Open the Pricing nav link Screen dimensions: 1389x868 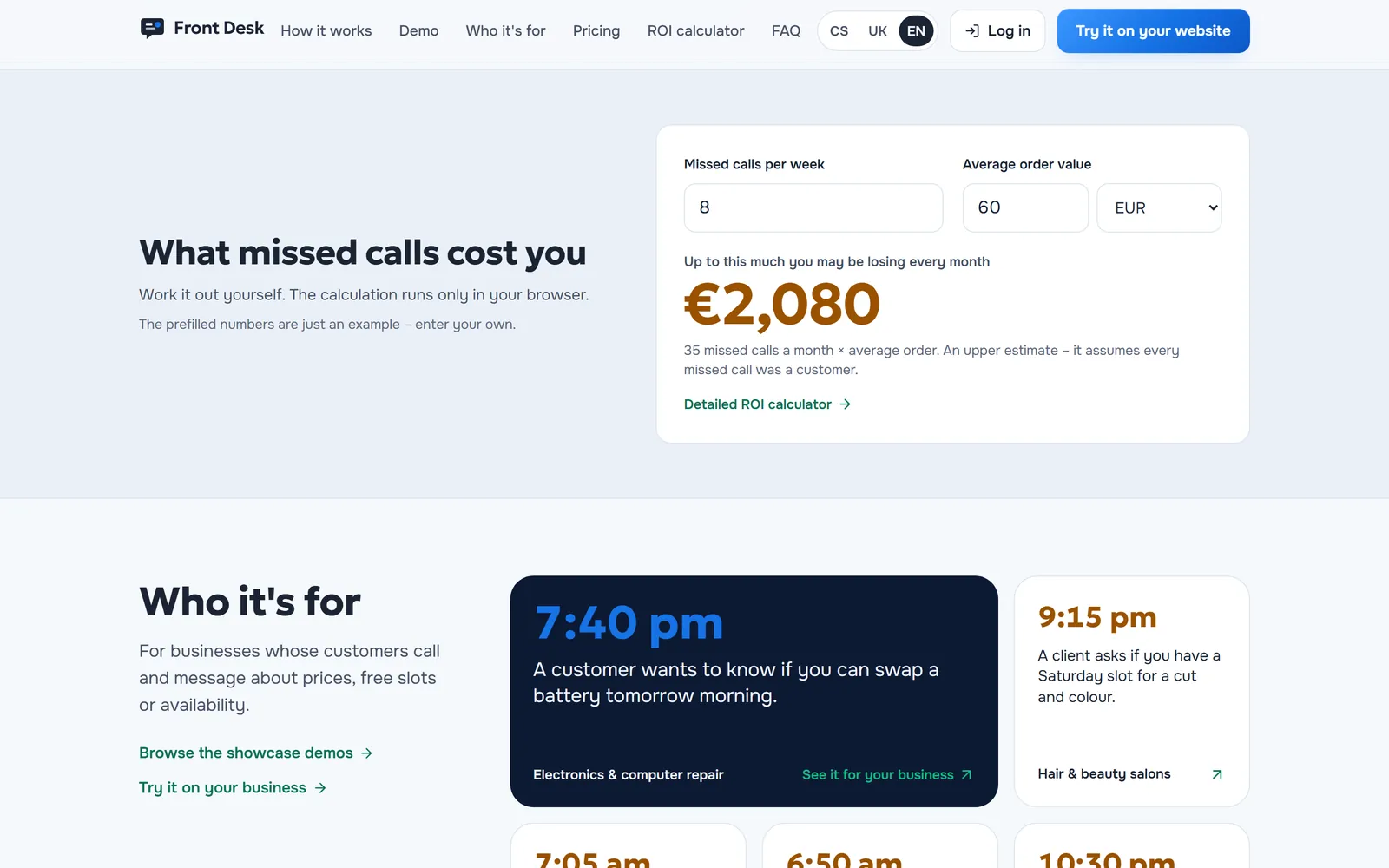pyautogui.click(x=596, y=31)
